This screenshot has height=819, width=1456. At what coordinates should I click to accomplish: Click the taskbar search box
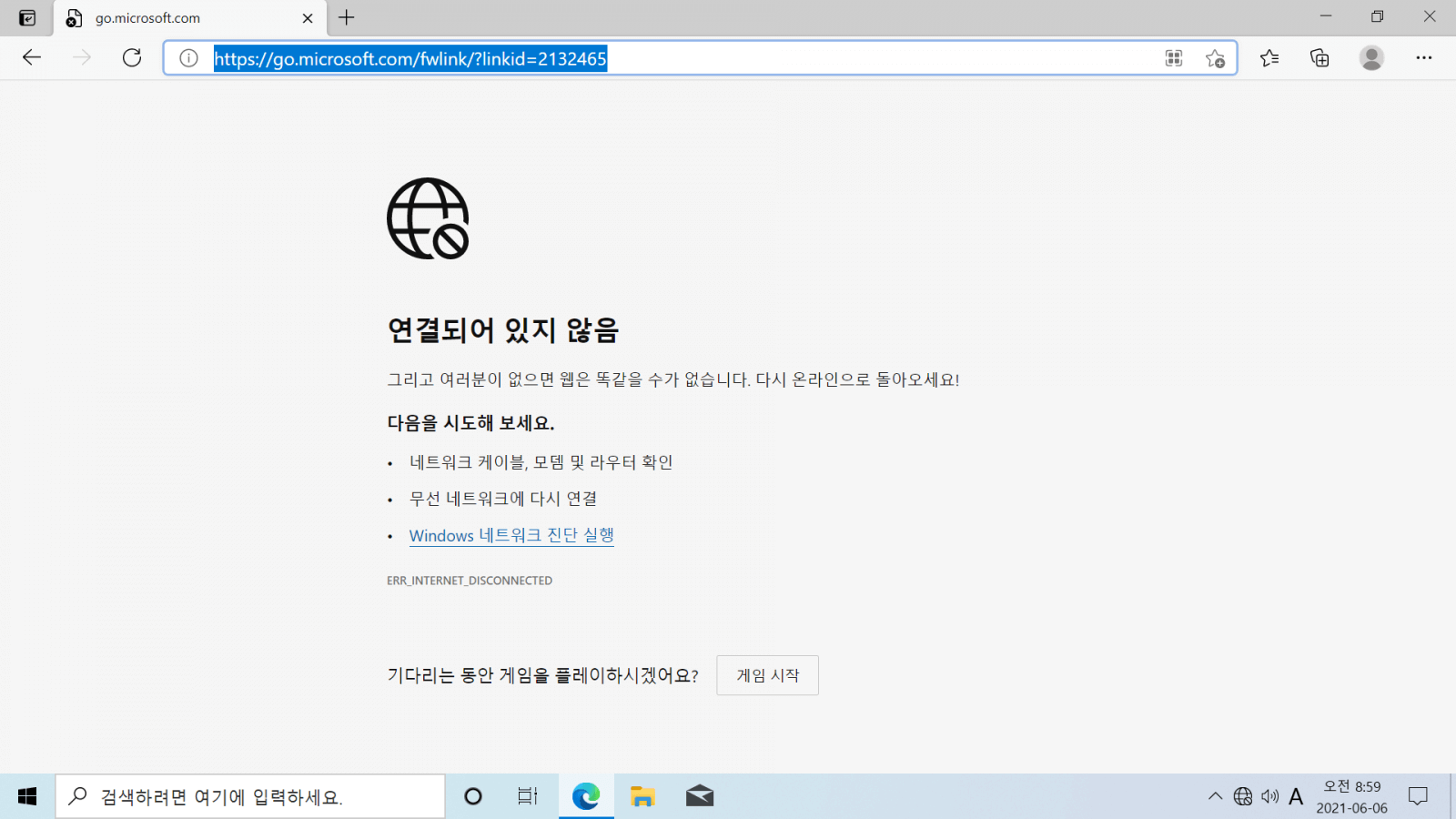point(250,796)
